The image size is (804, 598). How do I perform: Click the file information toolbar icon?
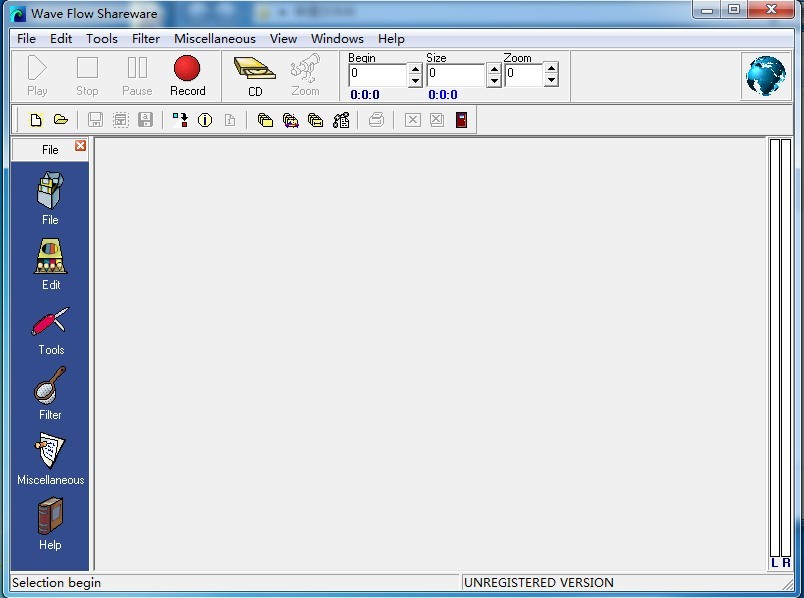205,120
